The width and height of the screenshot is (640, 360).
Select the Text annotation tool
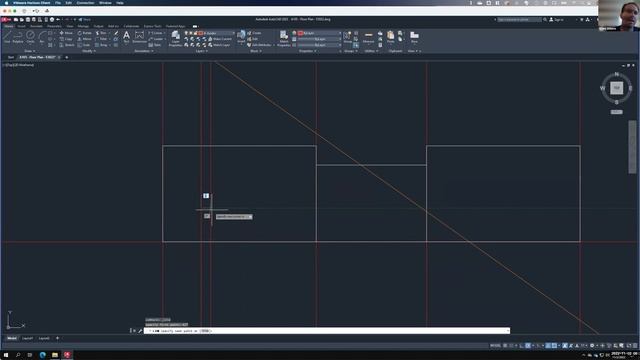(127, 37)
